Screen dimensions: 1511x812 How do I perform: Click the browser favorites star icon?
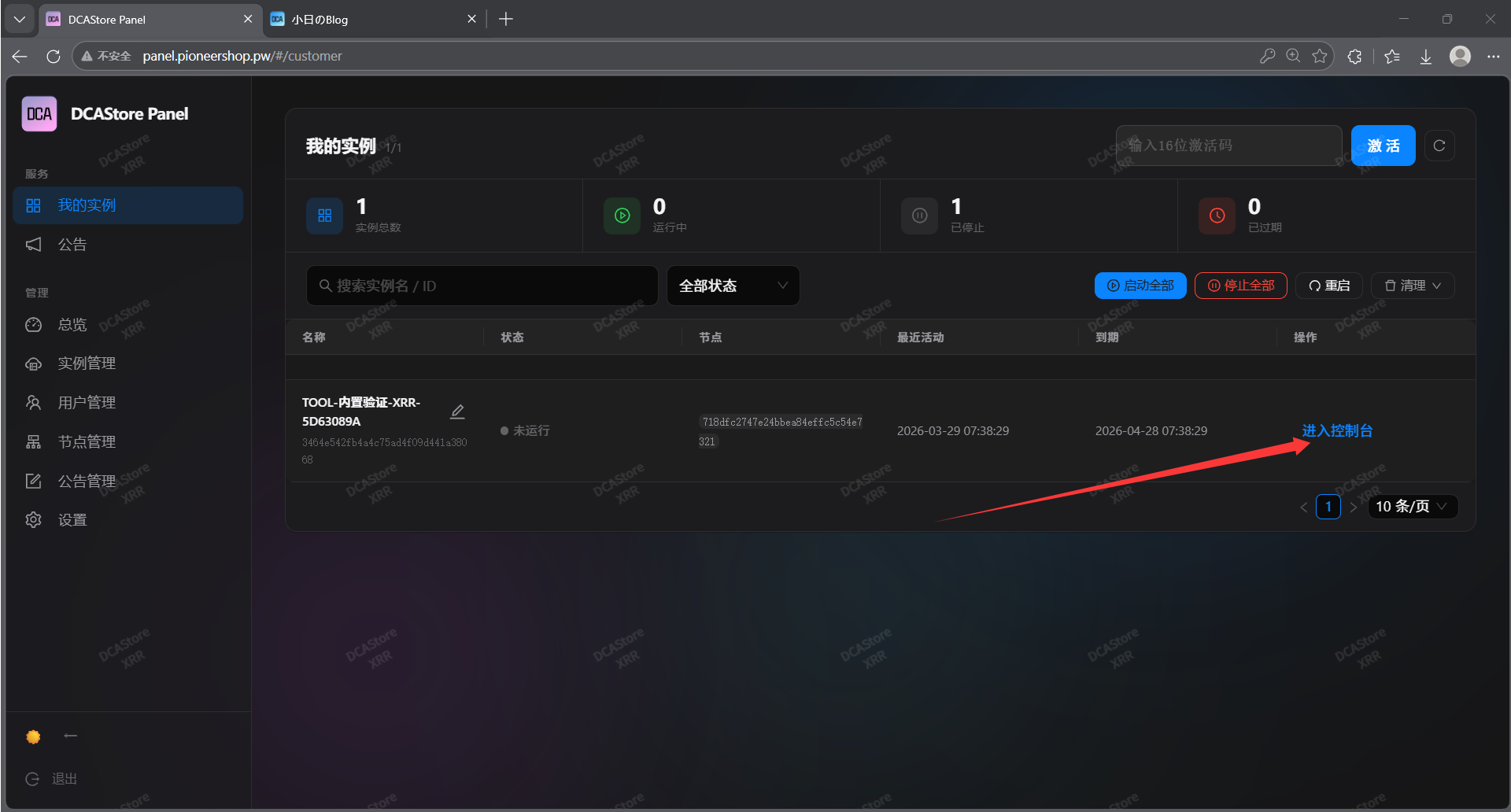pyautogui.click(x=1320, y=56)
